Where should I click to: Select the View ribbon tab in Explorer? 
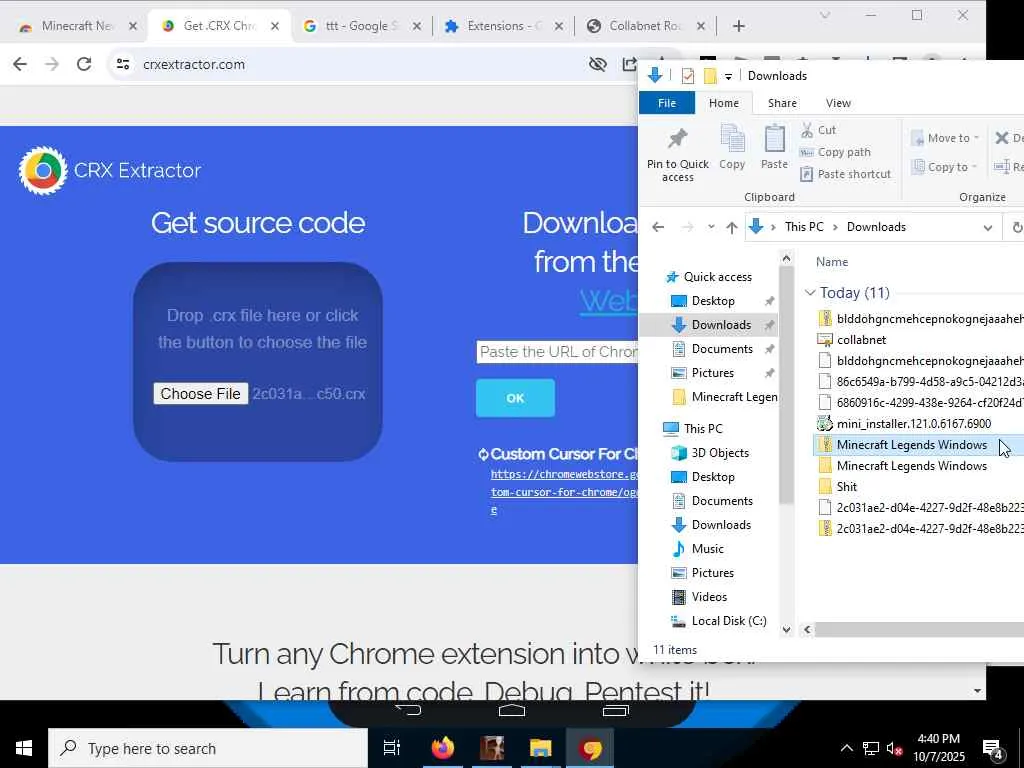pyautogui.click(x=838, y=103)
